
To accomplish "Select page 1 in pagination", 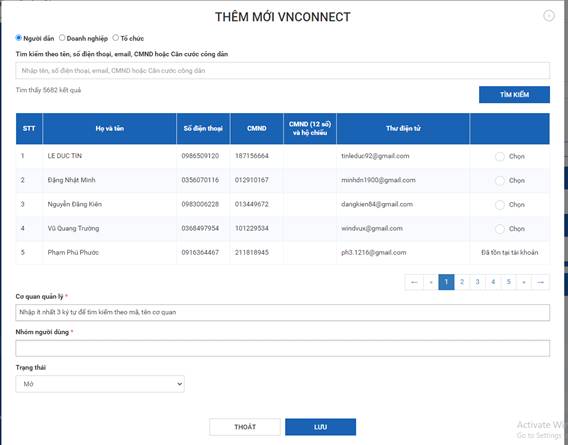I will [x=446, y=282].
